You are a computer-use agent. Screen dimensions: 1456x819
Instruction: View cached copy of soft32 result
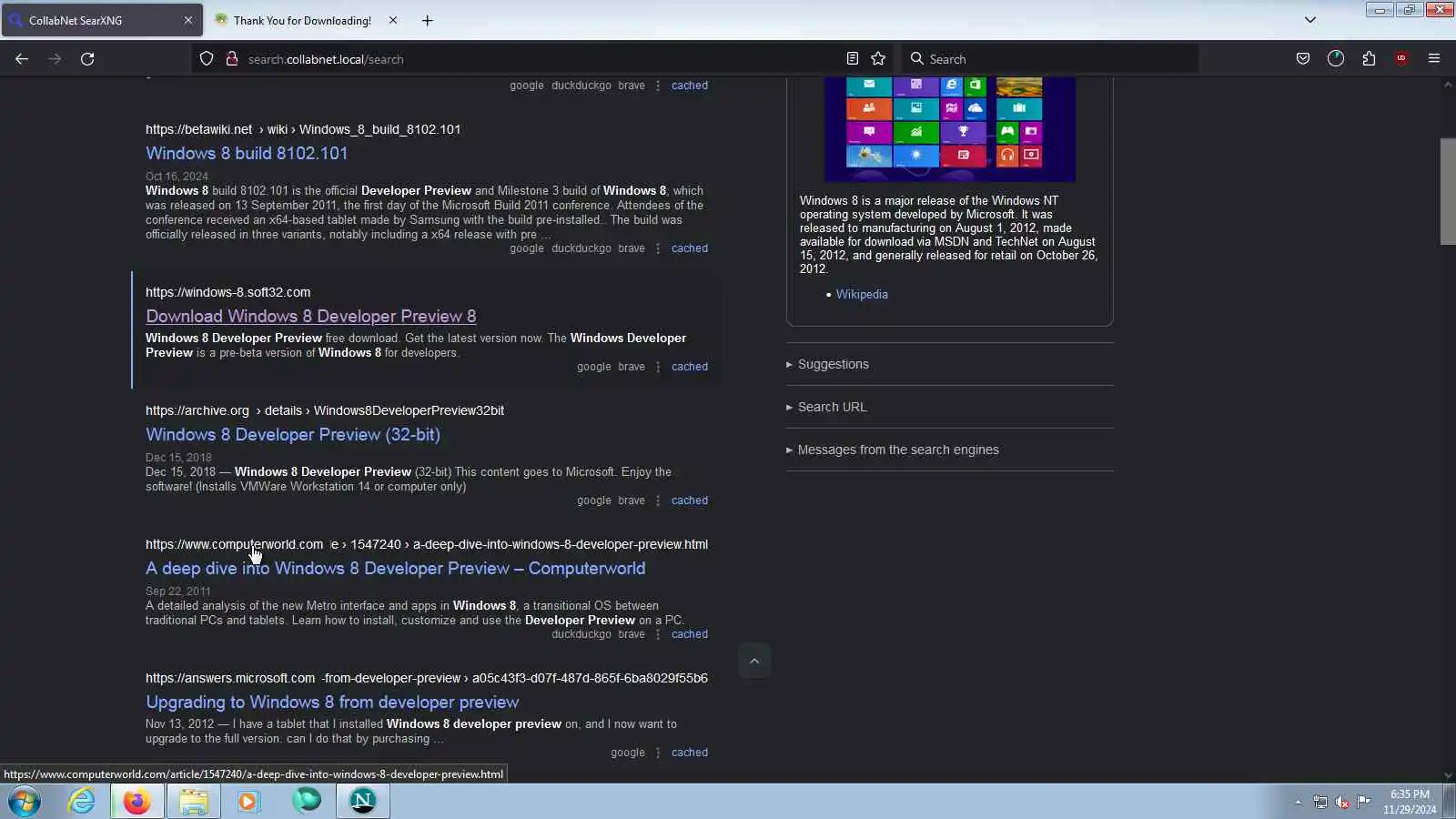pyautogui.click(x=690, y=367)
